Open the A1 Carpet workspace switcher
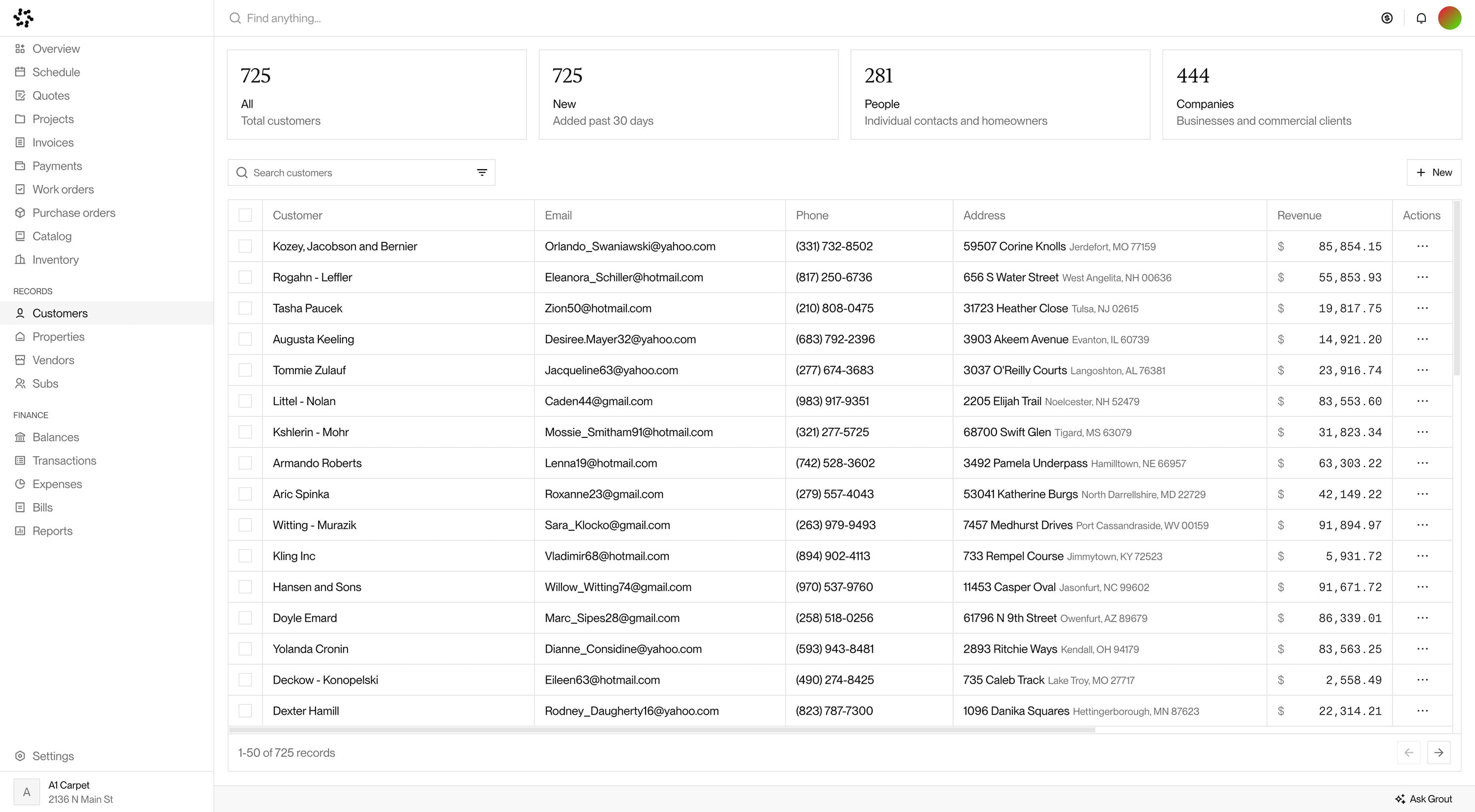Image resolution: width=1475 pixels, height=812 pixels. point(107,792)
